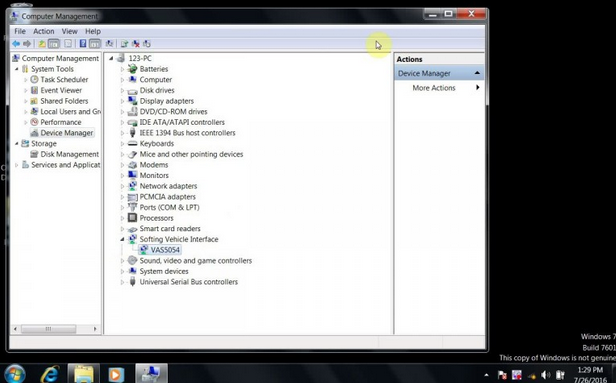Select Event Viewer in System Tools
Image resolution: width=616 pixels, height=383 pixels.
[61, 90]
